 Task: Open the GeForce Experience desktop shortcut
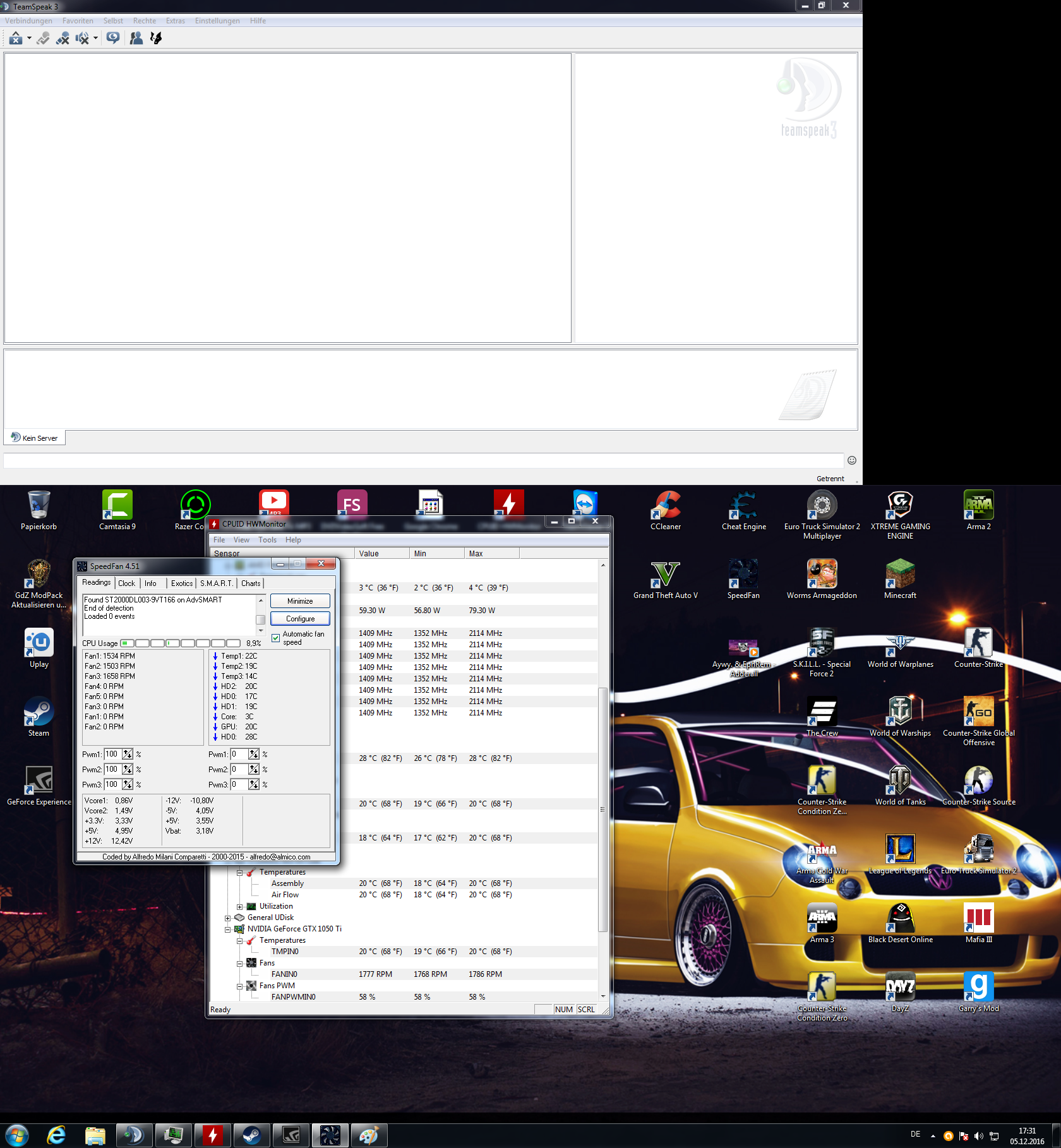pyautogui.click(x=39, y=786)
